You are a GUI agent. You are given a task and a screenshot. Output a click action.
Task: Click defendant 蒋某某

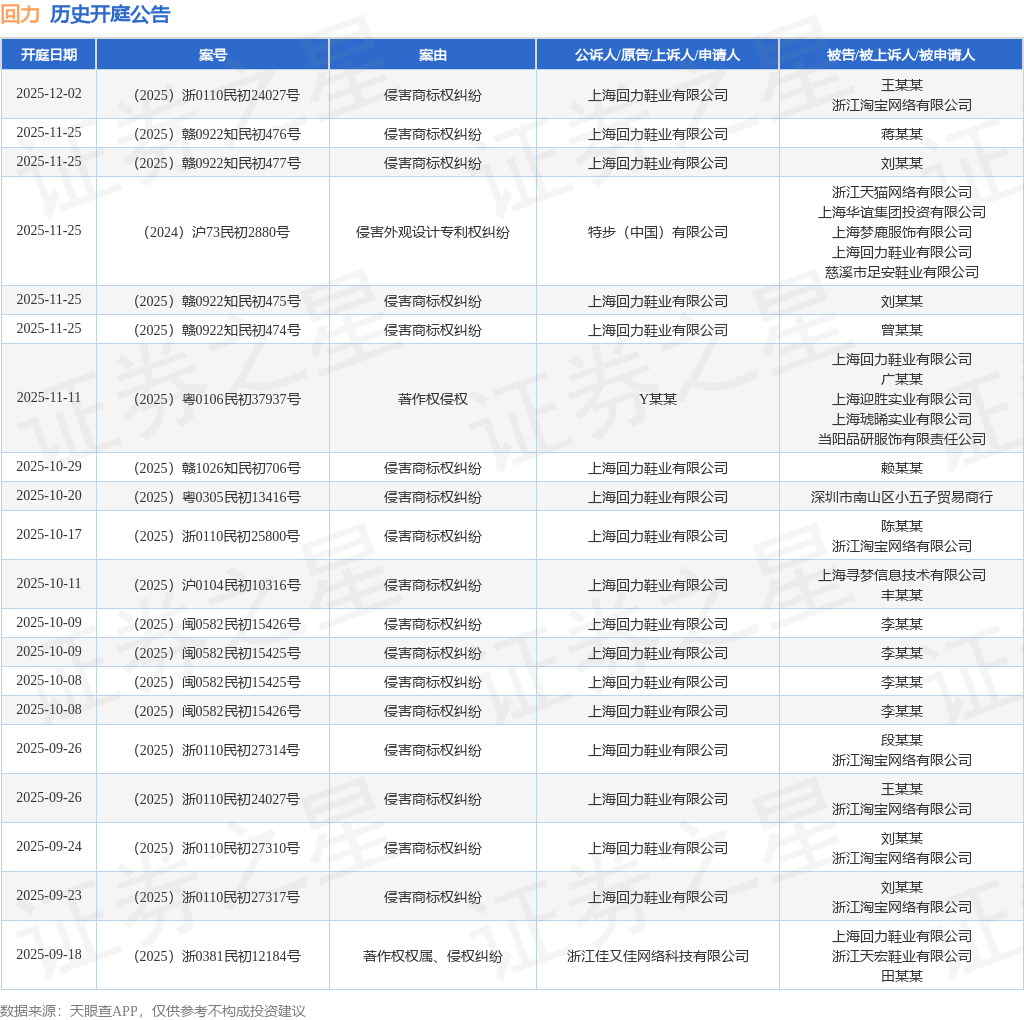coord(902,134)
